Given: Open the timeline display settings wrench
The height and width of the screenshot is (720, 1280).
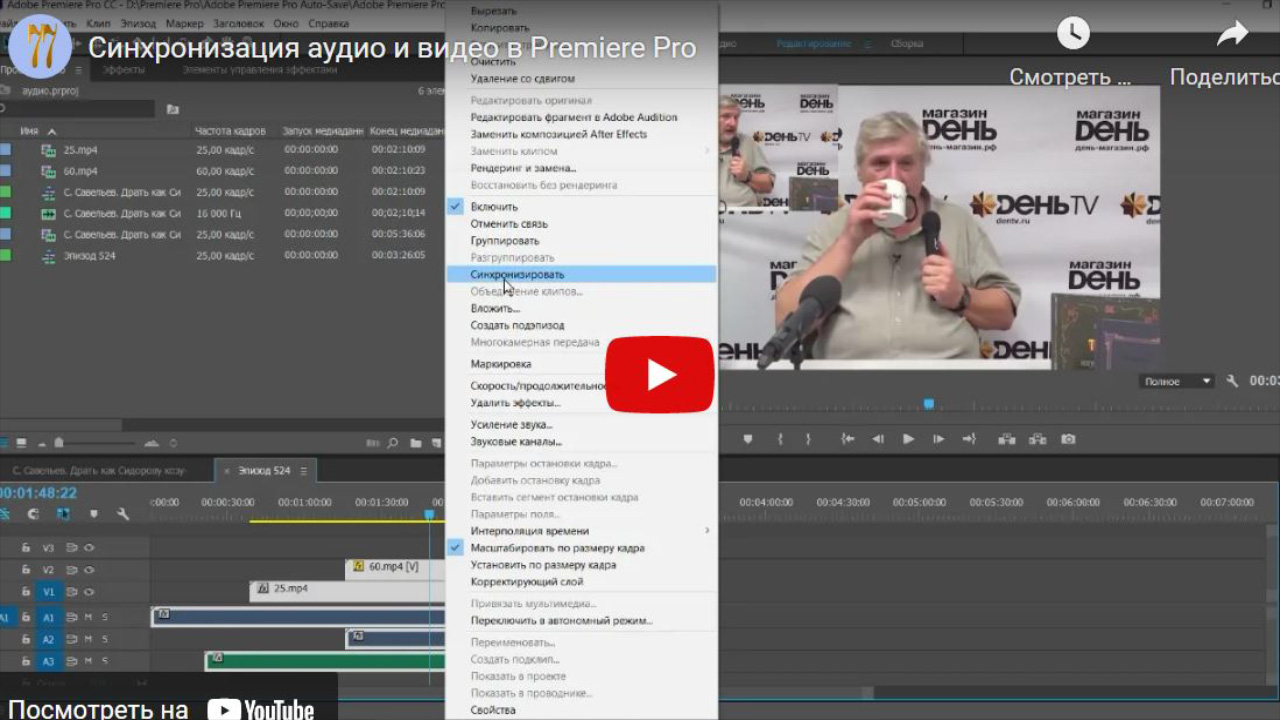Looking at the screenshot, I should (x=123, y=514).
